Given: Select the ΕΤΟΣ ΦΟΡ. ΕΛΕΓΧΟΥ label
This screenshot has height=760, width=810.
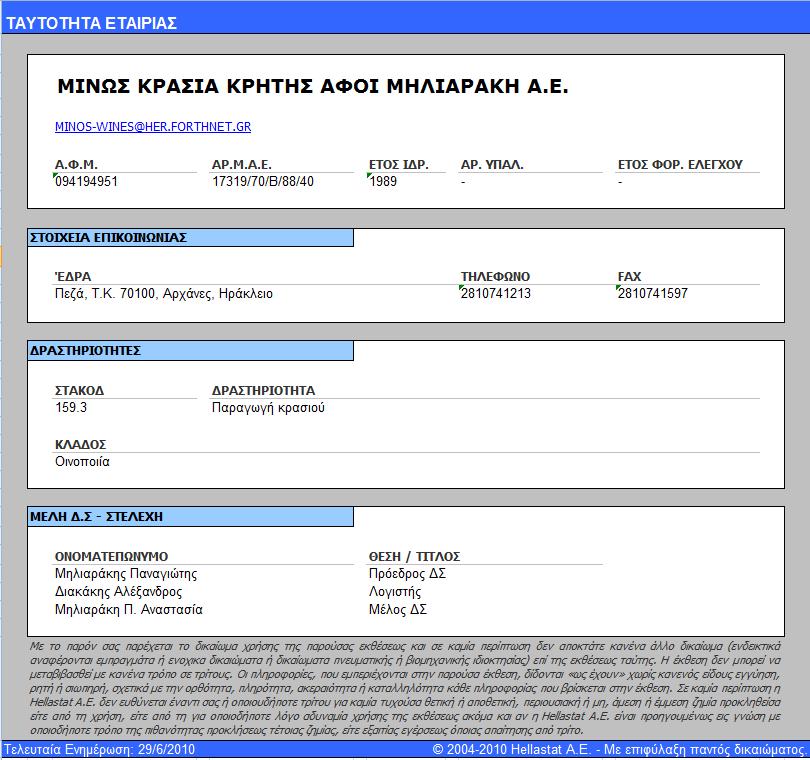Looking at the screenshot, I should [680, 165].
